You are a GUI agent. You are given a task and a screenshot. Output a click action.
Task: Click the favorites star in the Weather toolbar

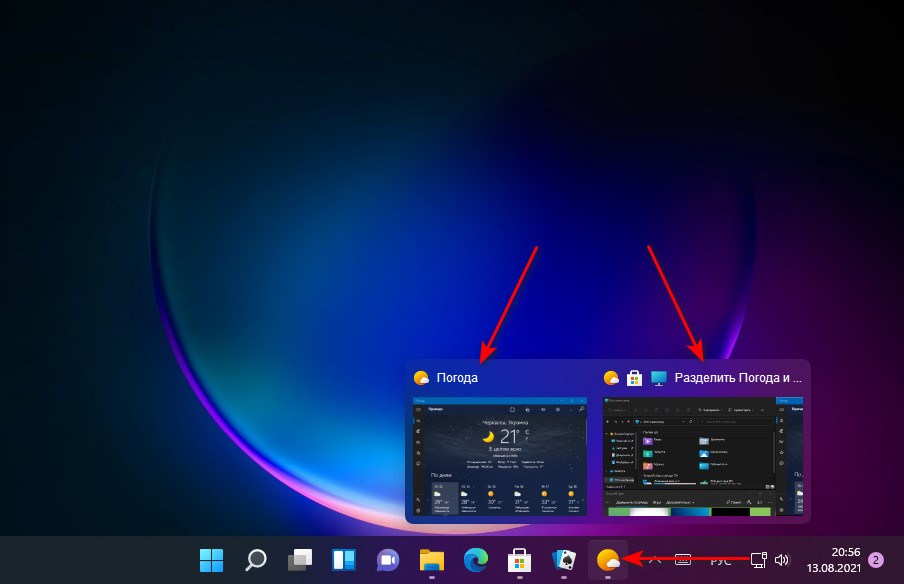tap(528, 410)
